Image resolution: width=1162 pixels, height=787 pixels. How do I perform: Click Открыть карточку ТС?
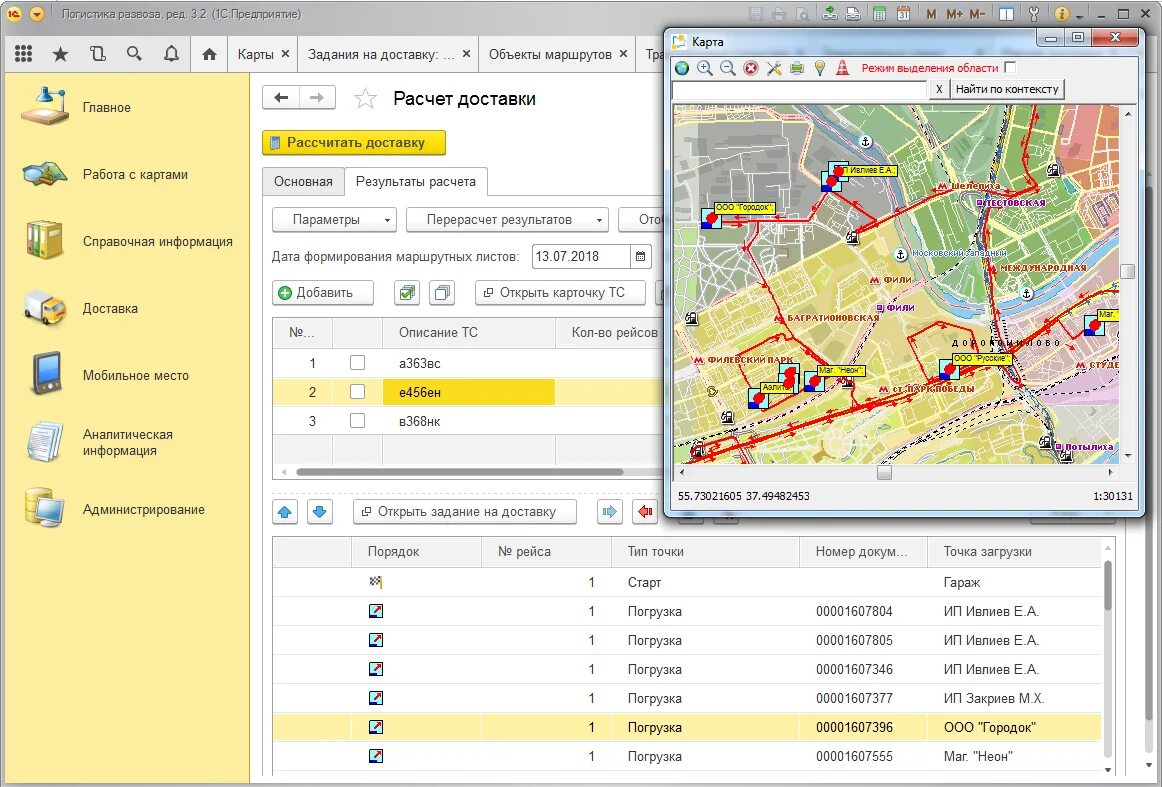560,293
